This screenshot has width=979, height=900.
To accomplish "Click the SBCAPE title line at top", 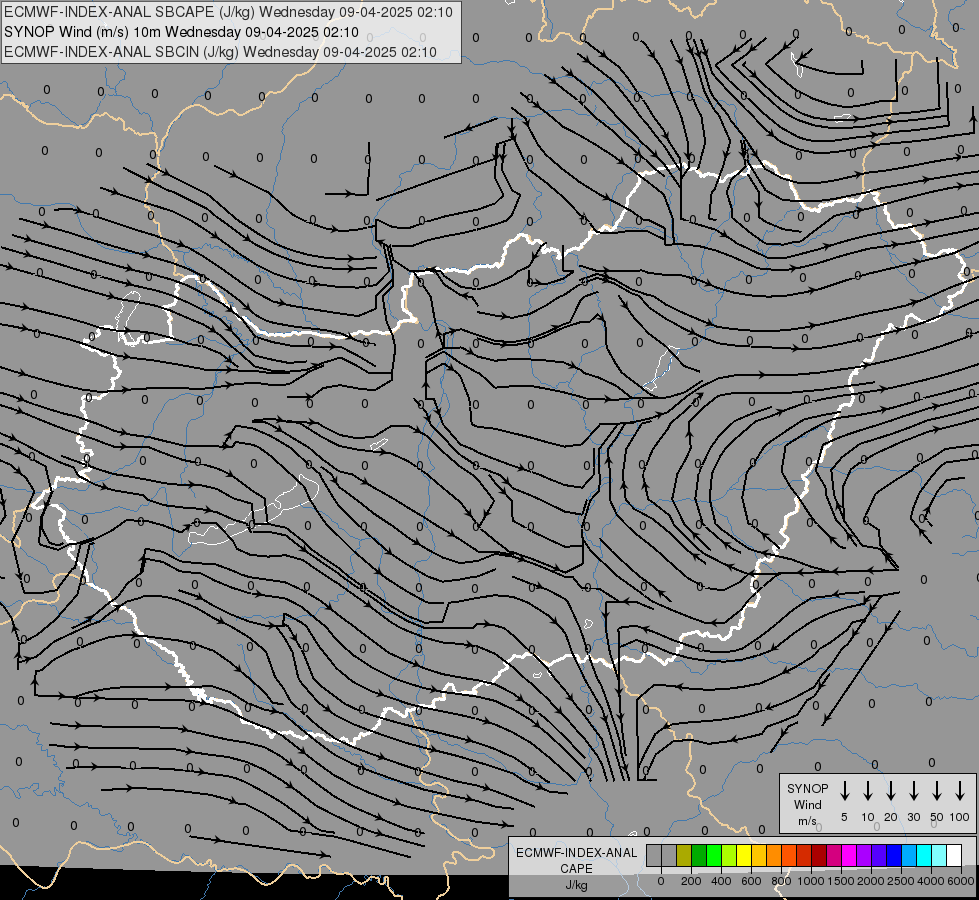I will click(x=228, y=12).
